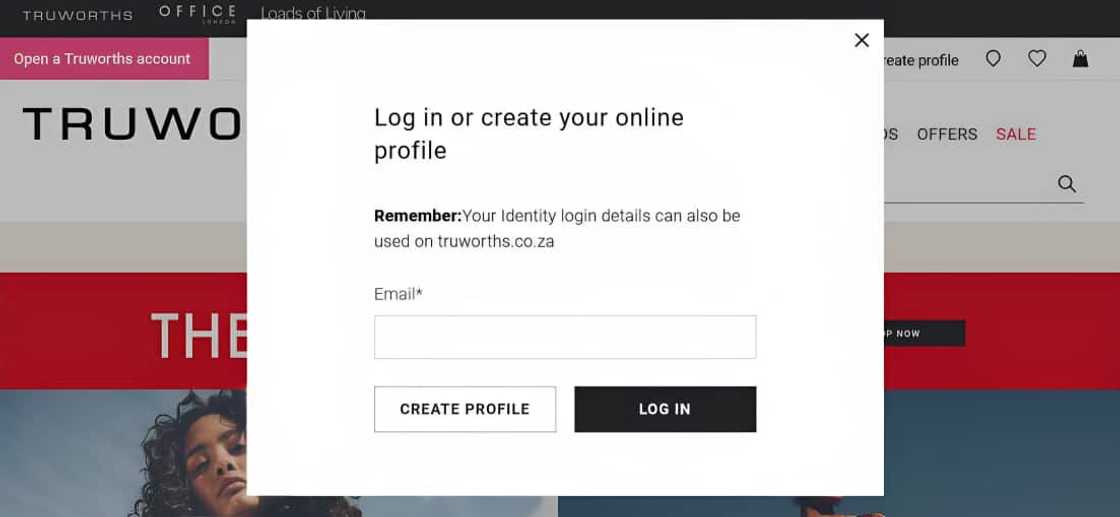
Task: Open the store locator pin icon
Action: coord(993,59)
